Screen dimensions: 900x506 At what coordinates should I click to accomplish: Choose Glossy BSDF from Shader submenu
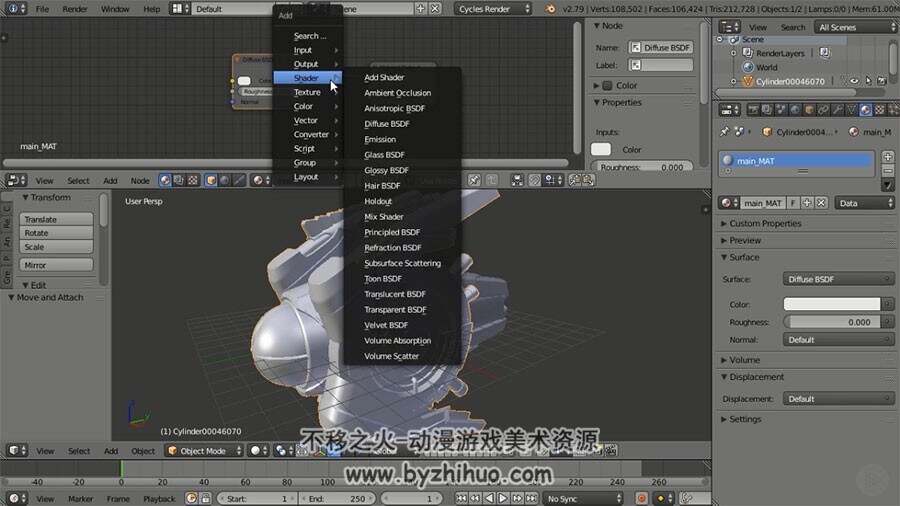point(386,170)
